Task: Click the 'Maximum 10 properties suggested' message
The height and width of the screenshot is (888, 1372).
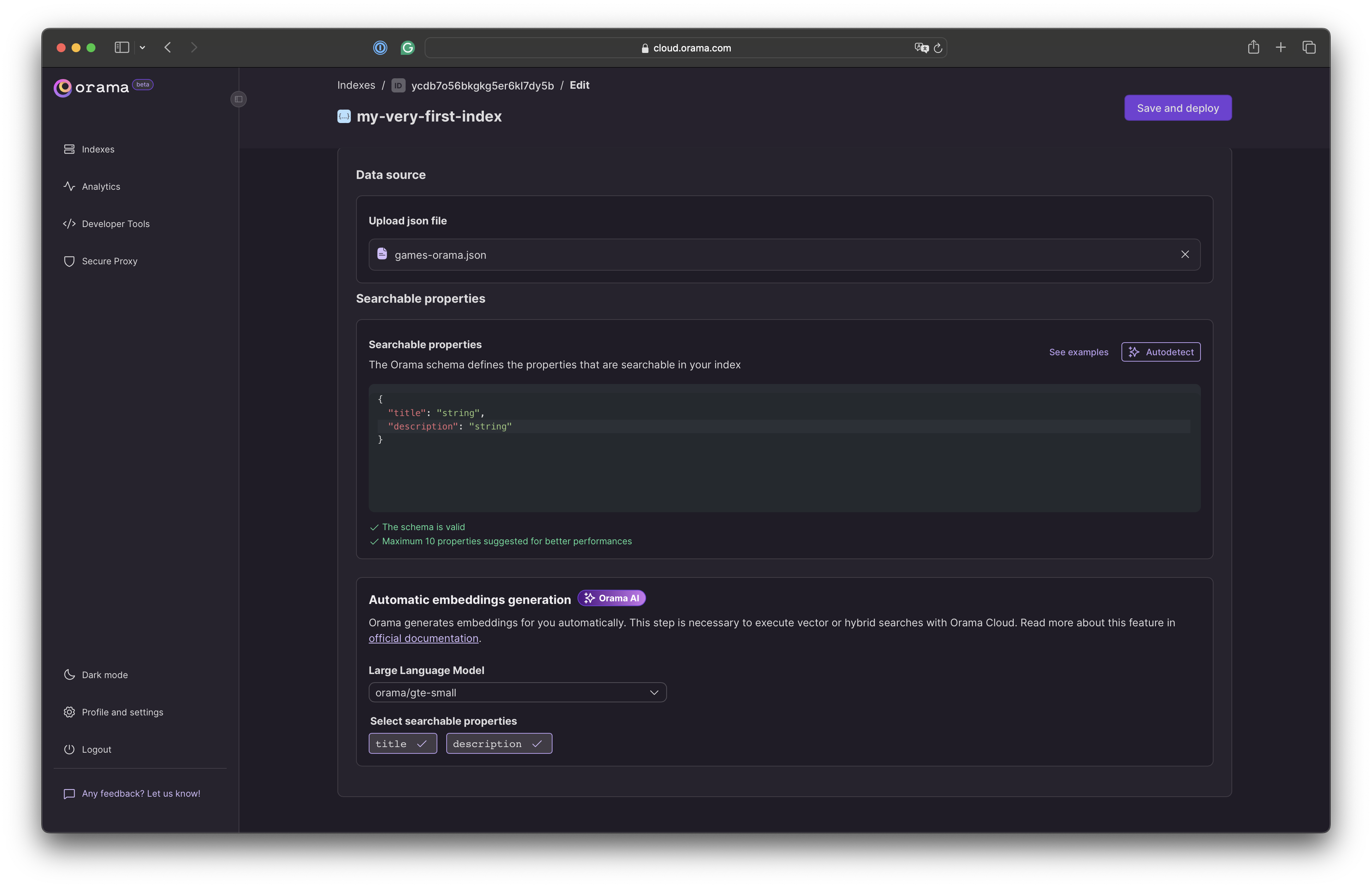Action: (507, 541)
